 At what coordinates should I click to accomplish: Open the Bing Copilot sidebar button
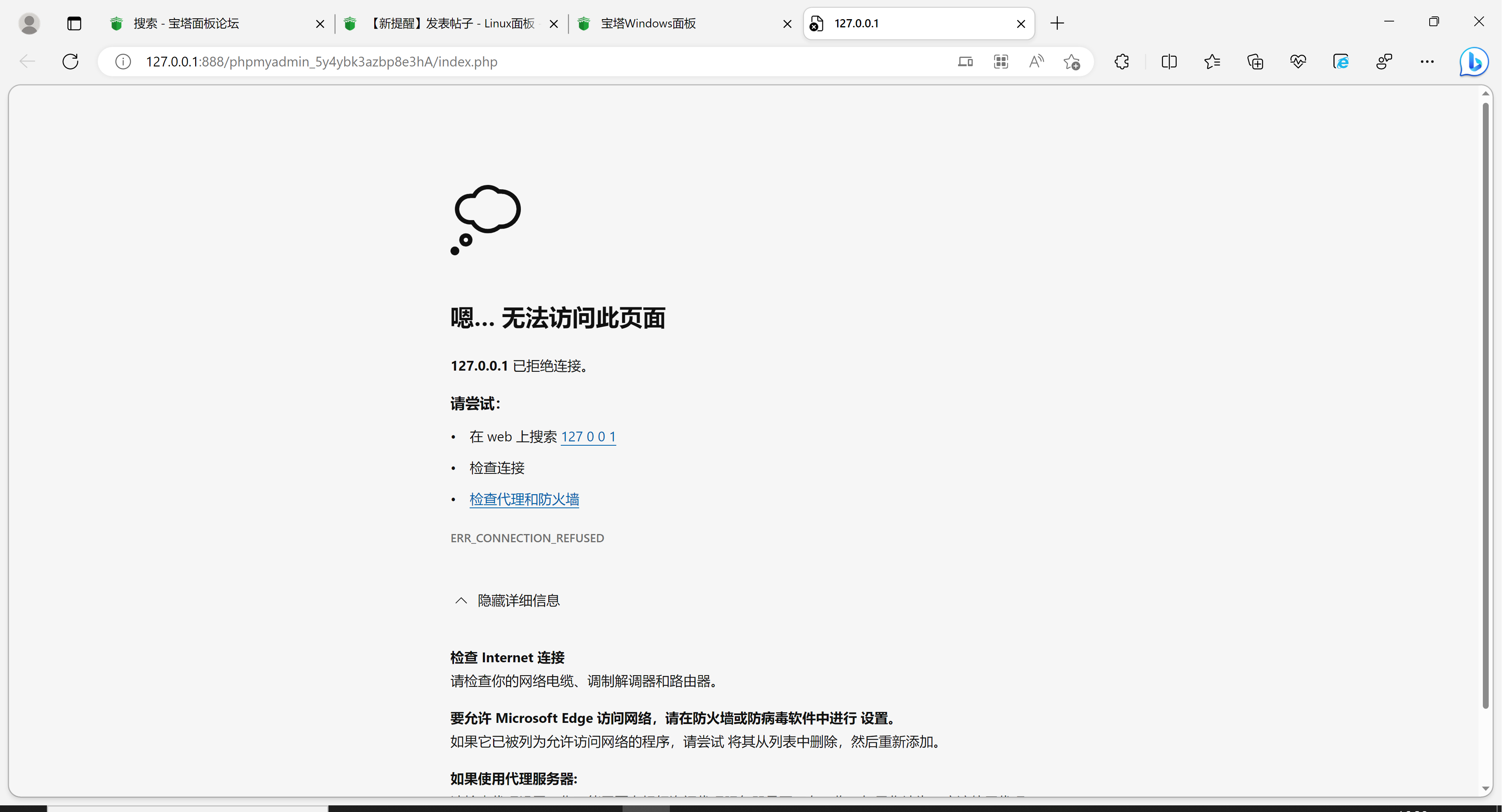[1473, 62]
